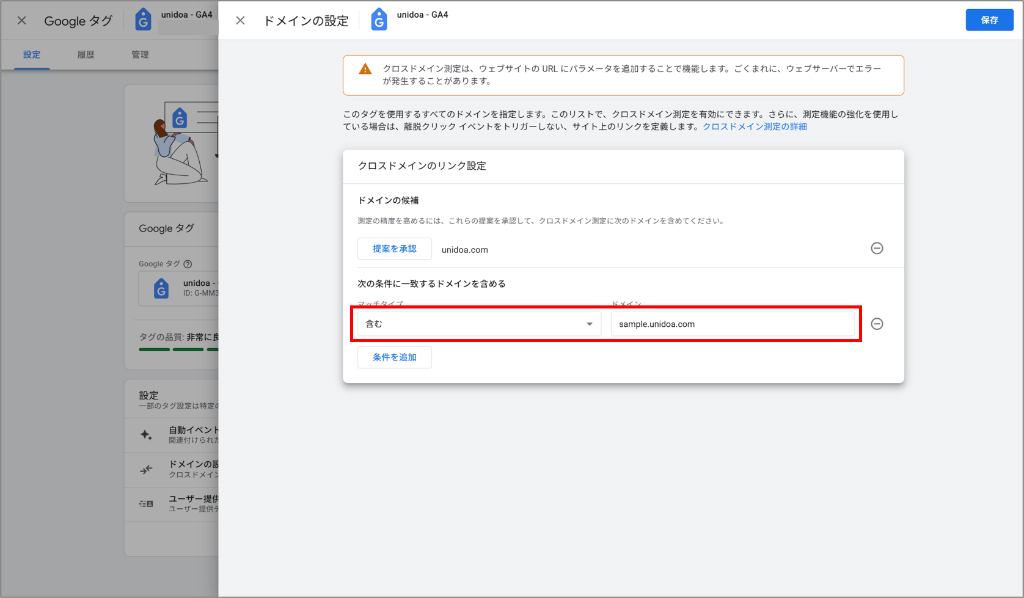Click the Google tag icon in the ドメインの設定 header
The image size is (1024, 598).
[379, 20]
